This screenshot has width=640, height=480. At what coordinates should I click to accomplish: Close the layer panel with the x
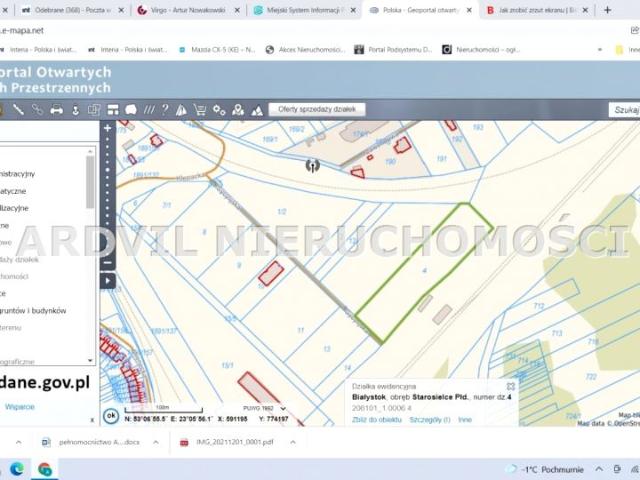(x=92, y=420)
